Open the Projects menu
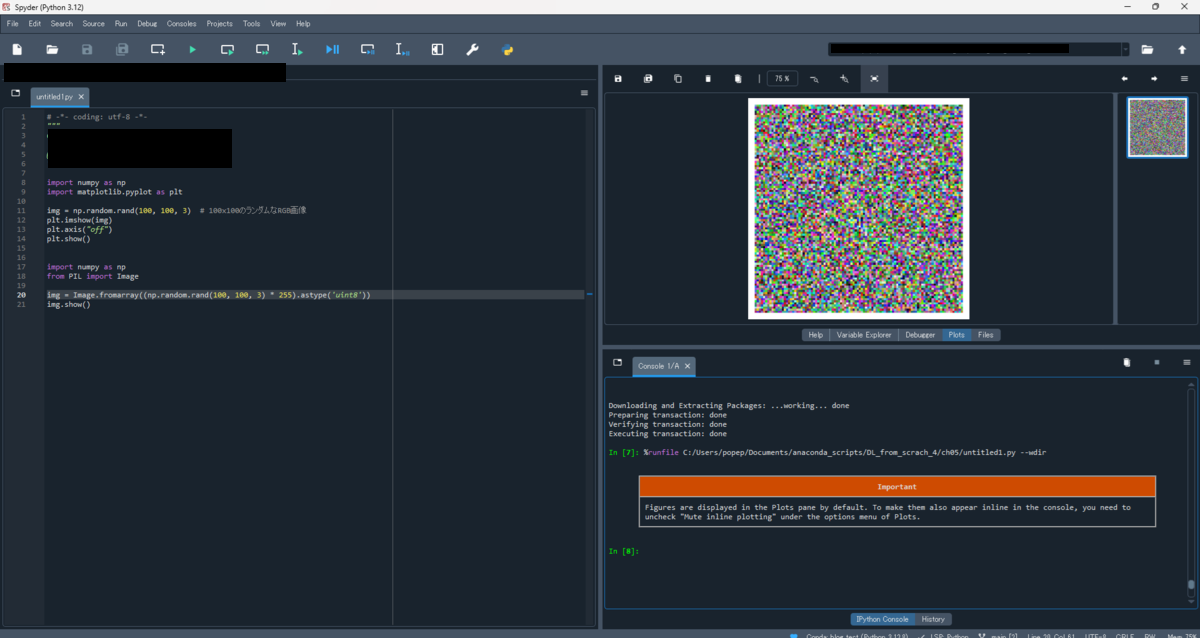 (219, 23)
